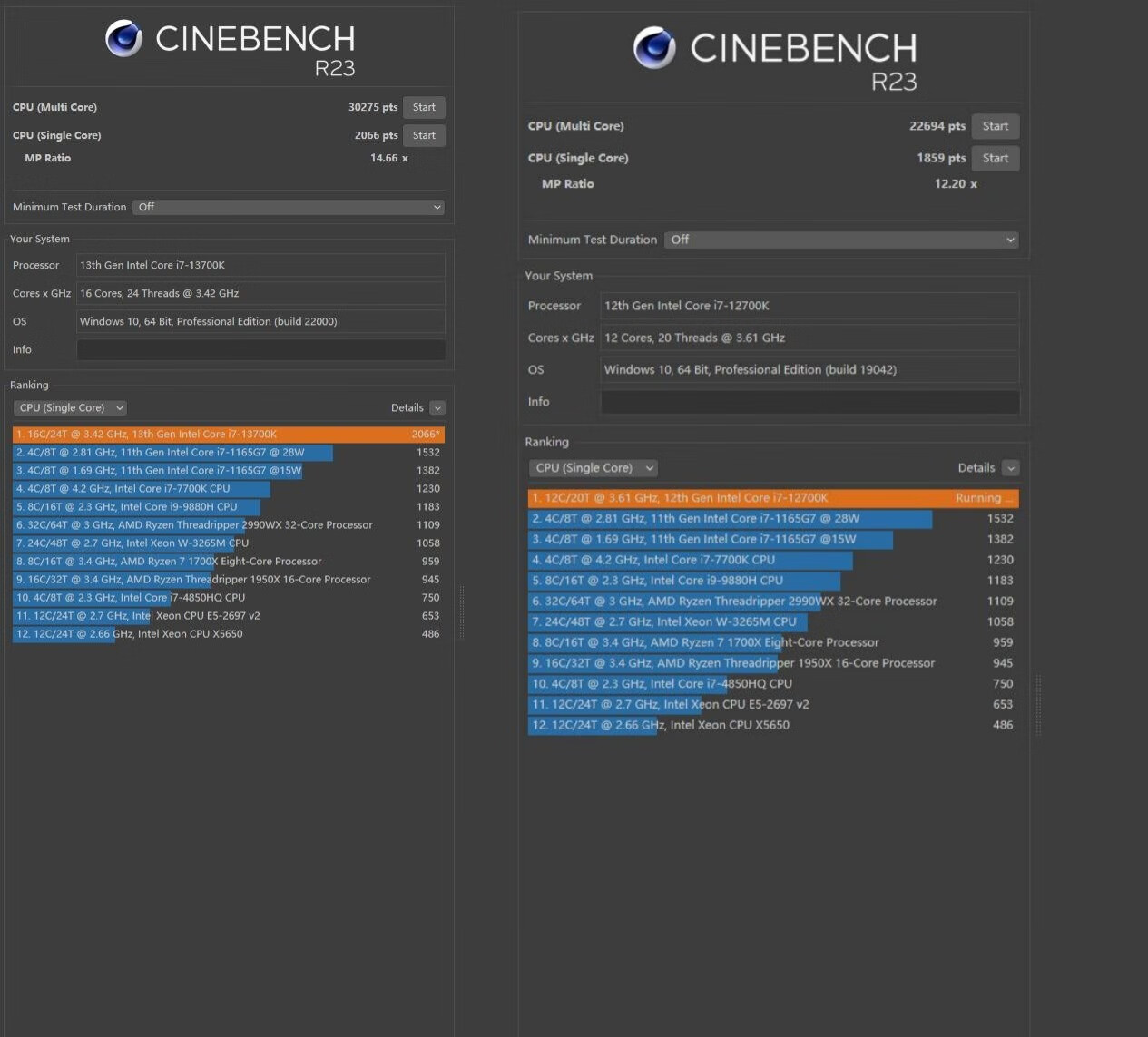Click the OS field showing build 19042
Image resolution: width=1148 pixels, height=1037 pixels.
click(x=809, y=369)
